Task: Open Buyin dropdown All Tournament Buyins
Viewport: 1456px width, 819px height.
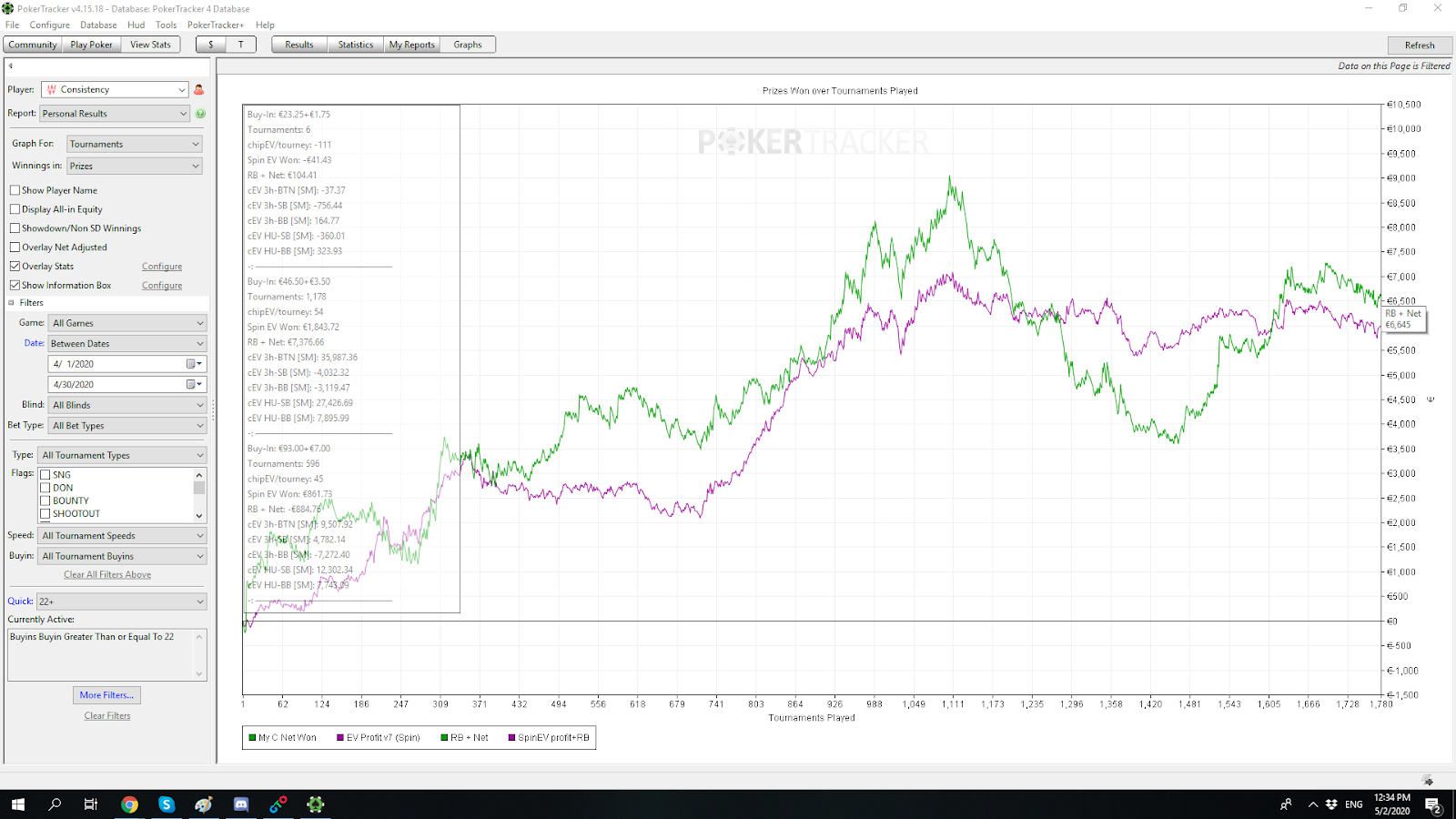Action: click(123, 556)
